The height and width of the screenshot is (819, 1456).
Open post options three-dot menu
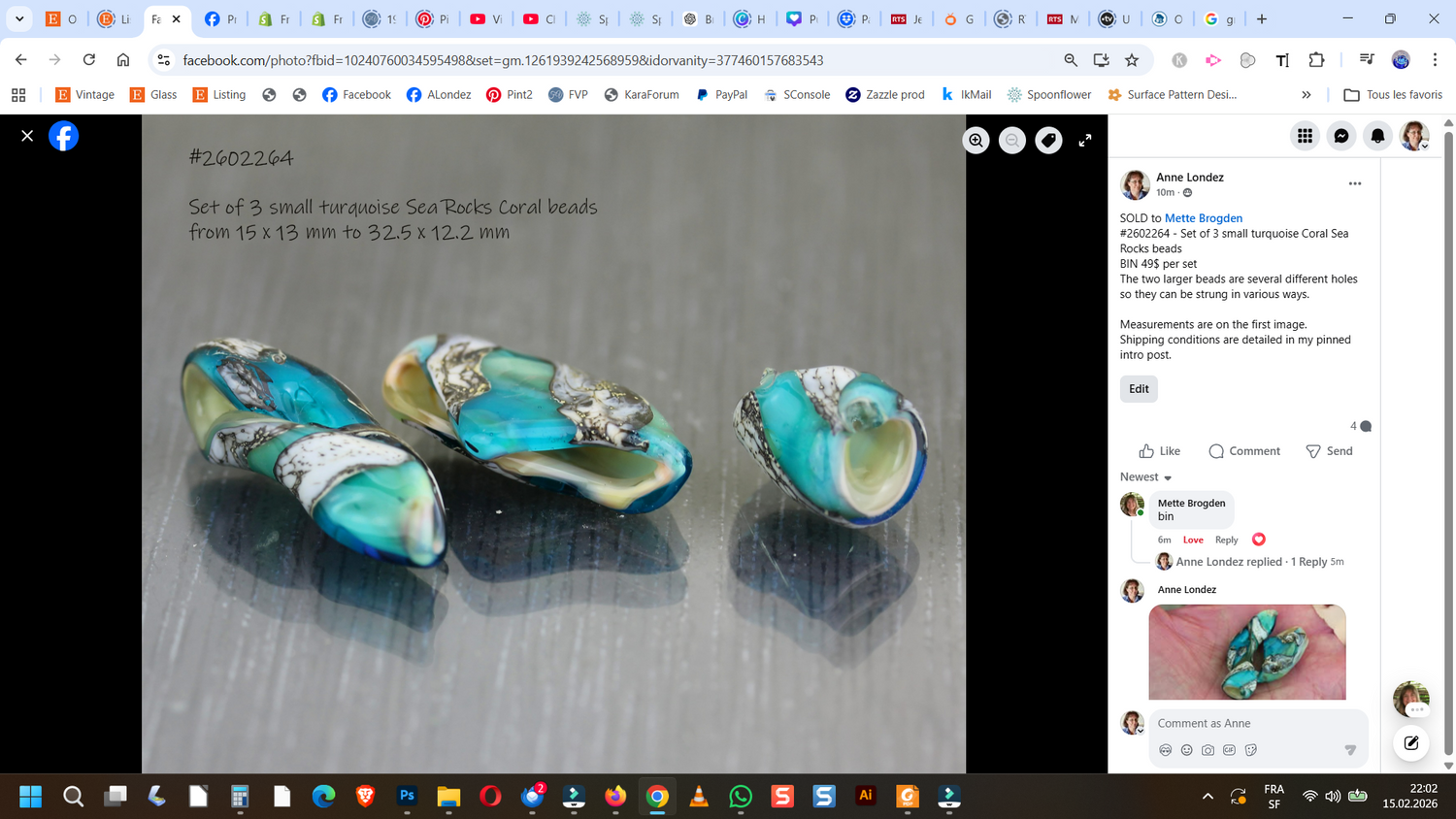tap(1355, 183)
